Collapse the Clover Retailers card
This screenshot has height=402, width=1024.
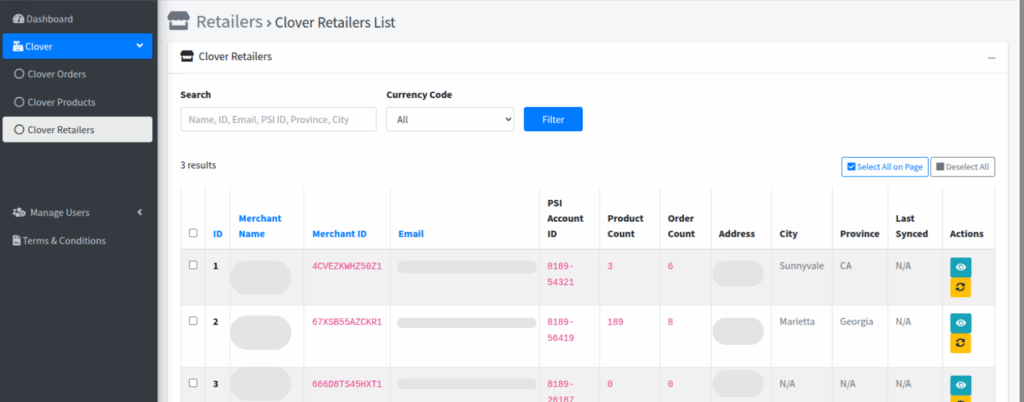991,58
